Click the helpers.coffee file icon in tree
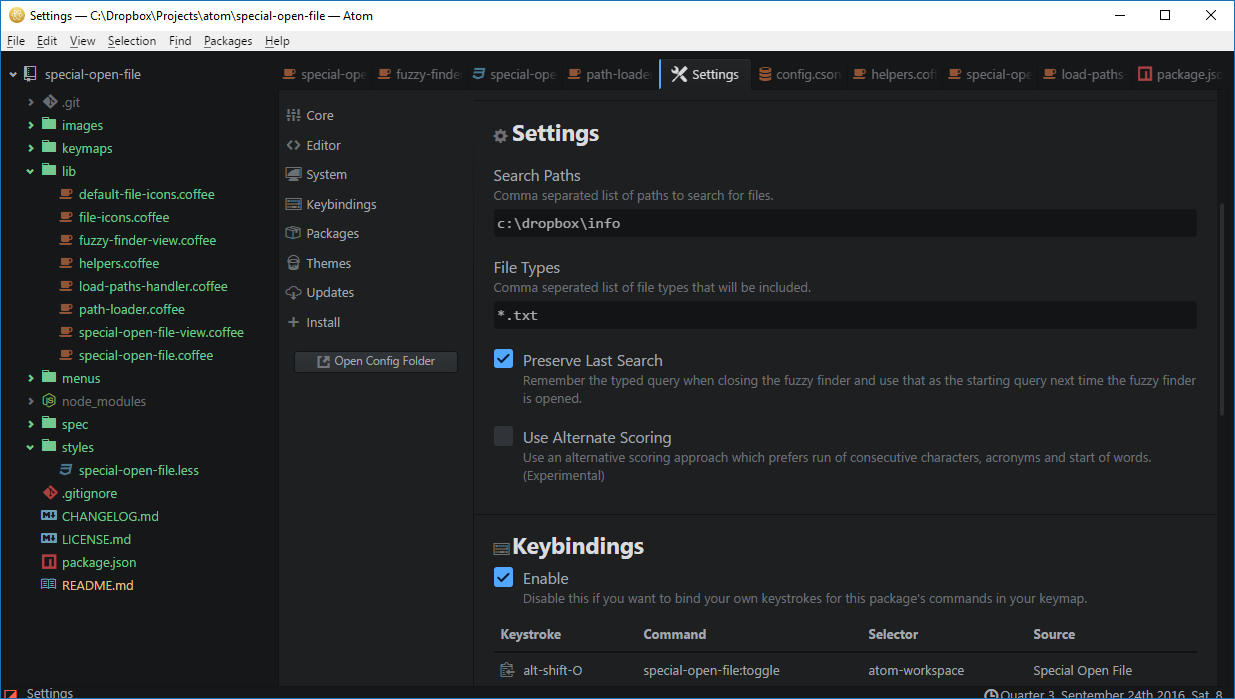This screenshot has height=699, width=1235. pyautogui.click(x=66, y=263)
